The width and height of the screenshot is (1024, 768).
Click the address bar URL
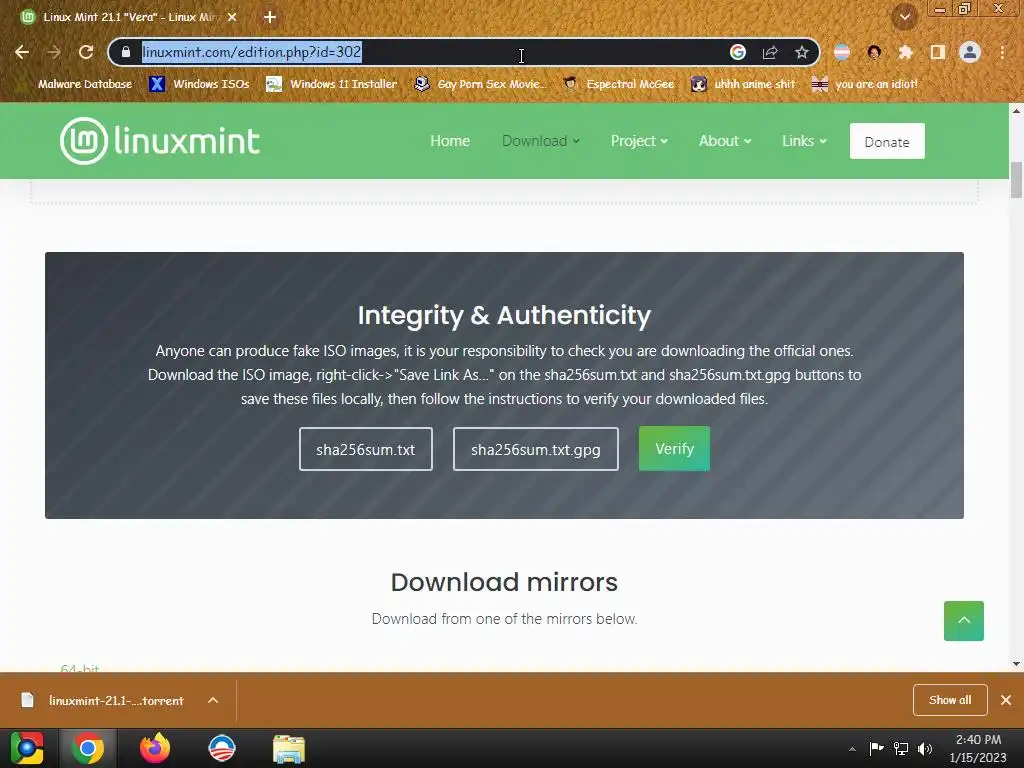[251, 52]
